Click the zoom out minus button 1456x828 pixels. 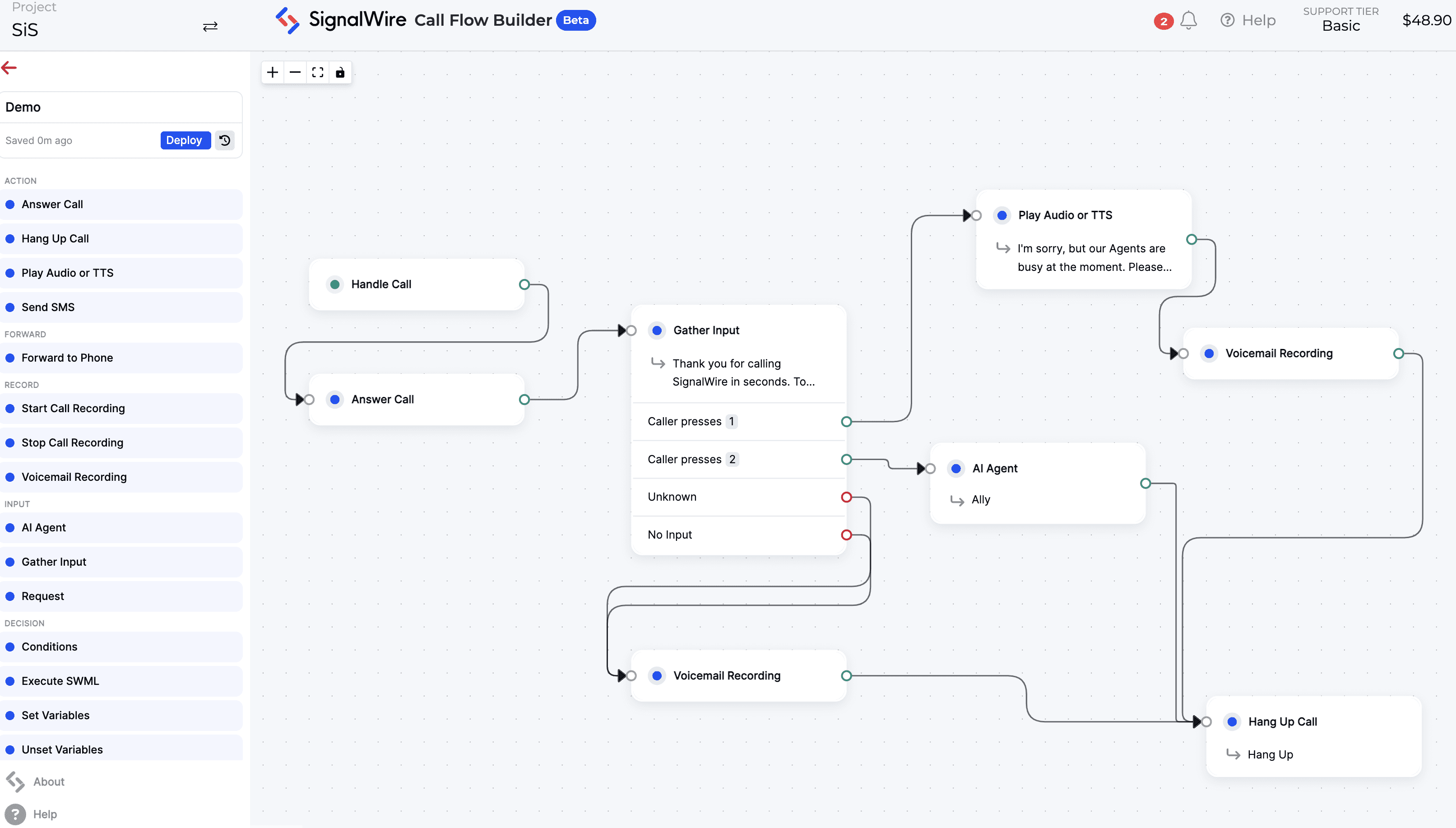(x=295, y=72)
